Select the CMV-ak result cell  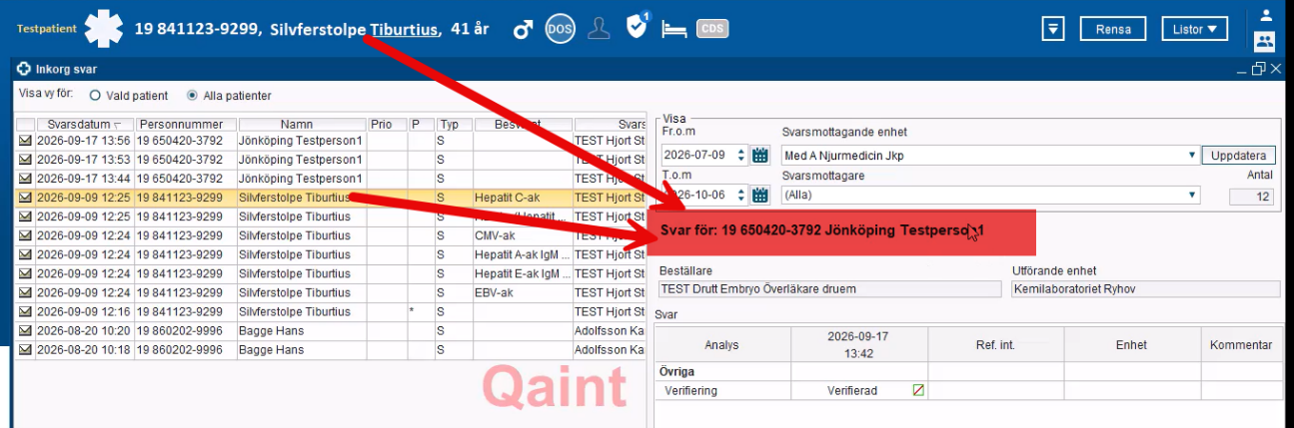point(522,236)
